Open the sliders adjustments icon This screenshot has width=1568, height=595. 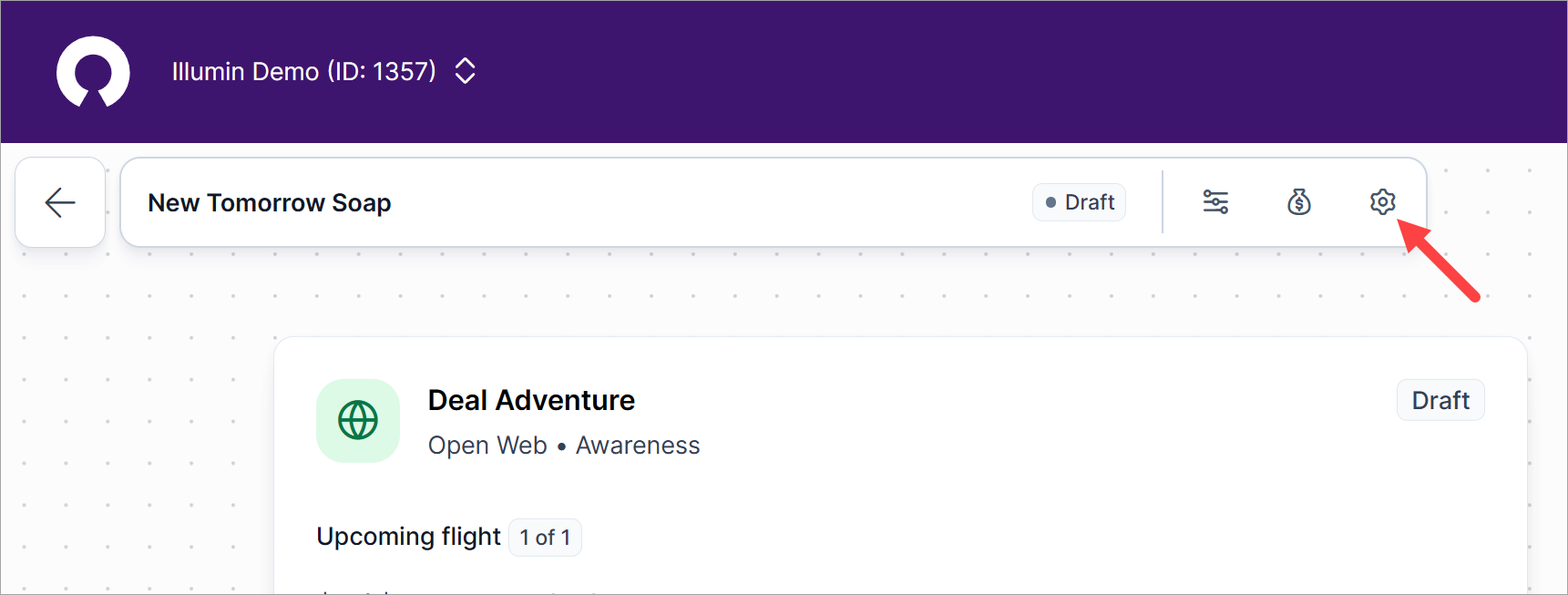(1215, 202)
